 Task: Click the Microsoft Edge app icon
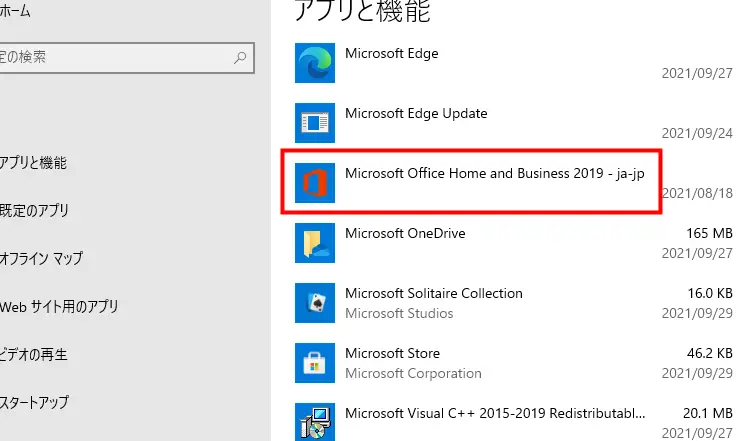tap(315, 63)
